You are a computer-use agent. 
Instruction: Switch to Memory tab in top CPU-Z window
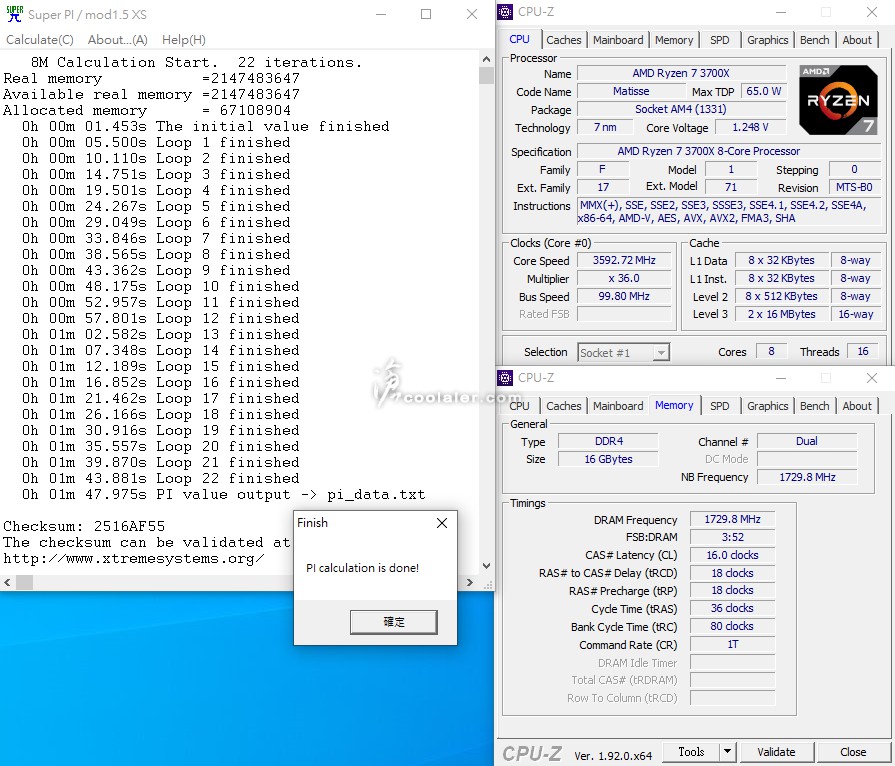(674, 40)
